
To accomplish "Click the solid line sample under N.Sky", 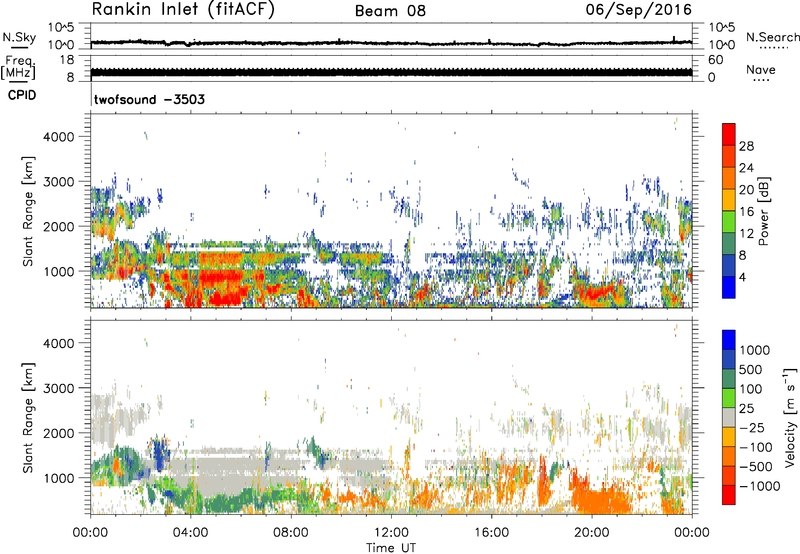I will click(x=19, y=48).
